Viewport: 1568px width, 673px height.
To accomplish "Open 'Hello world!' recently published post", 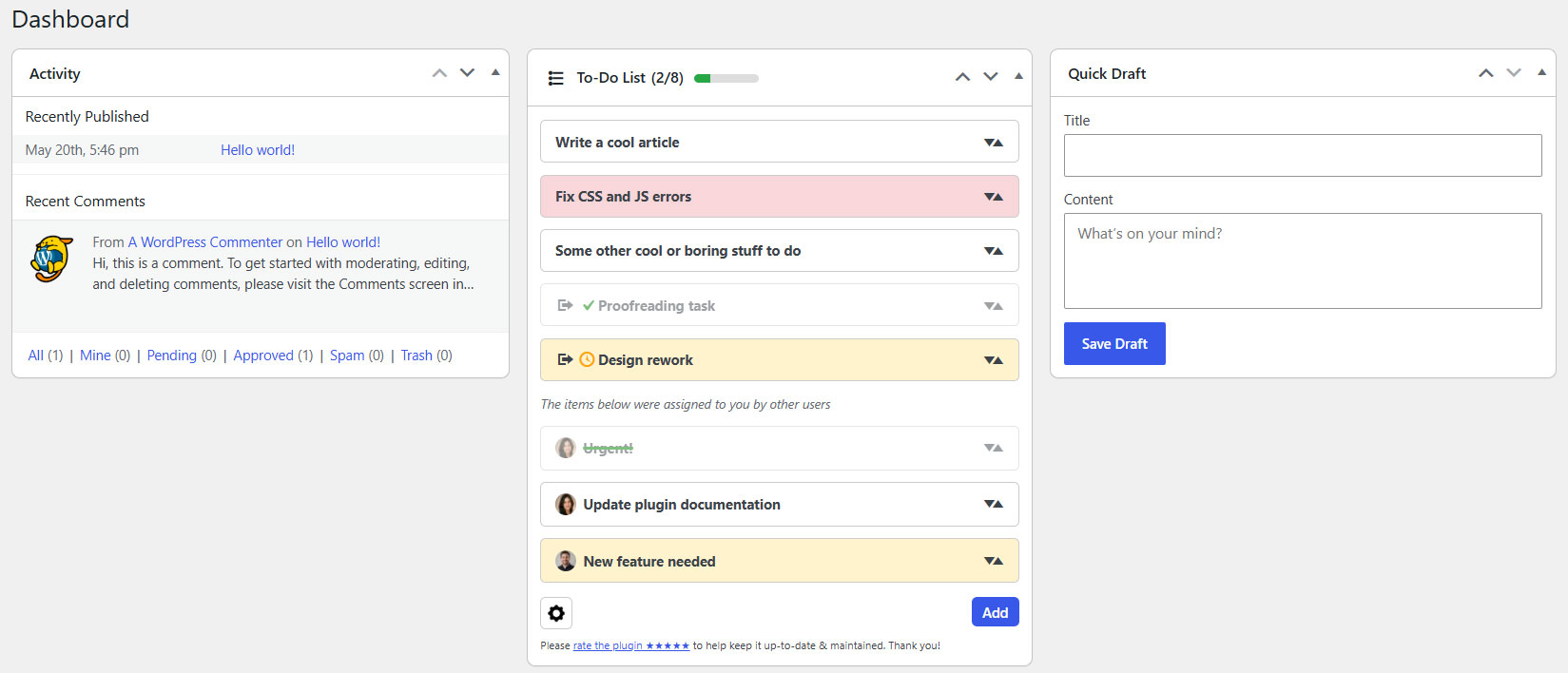I will (258, 150).
